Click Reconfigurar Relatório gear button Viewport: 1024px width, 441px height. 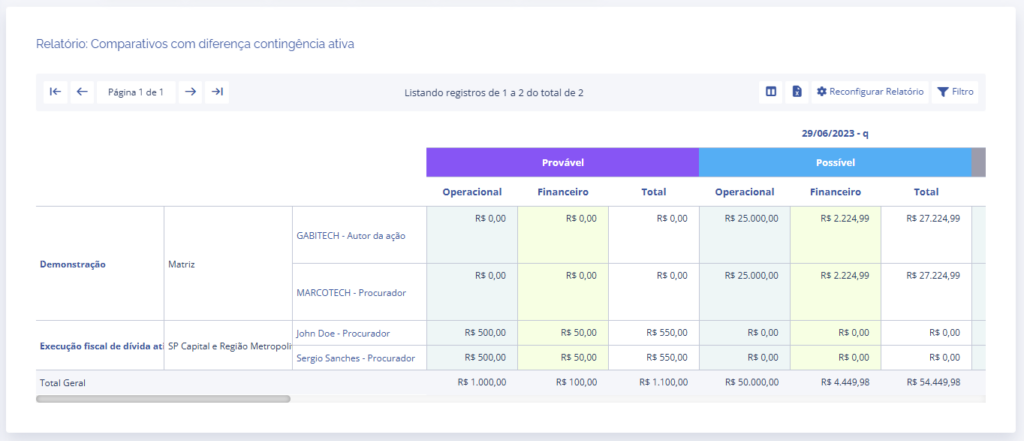(x=870, y=92)
